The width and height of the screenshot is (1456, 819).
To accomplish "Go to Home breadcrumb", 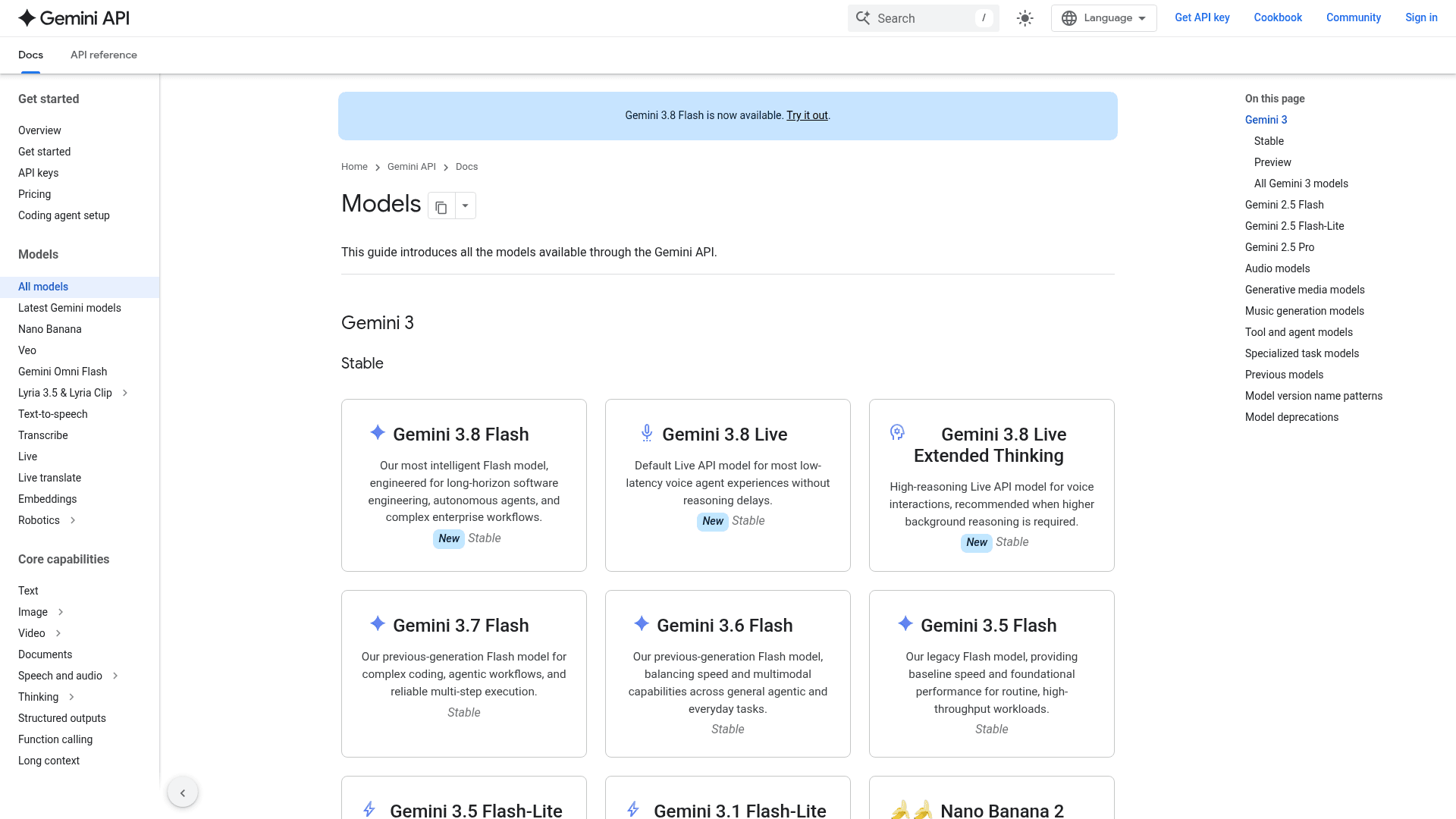I will pos(354,167).
